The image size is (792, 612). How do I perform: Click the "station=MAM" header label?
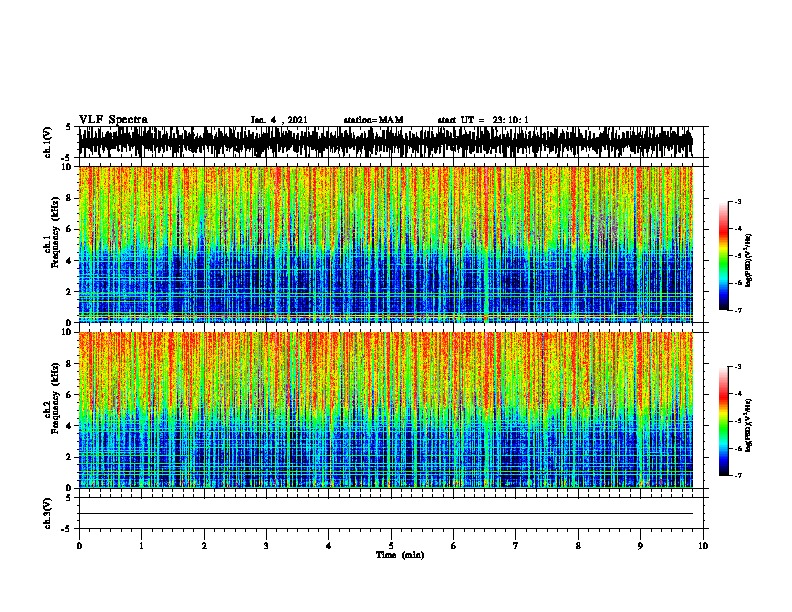point(373,120)
